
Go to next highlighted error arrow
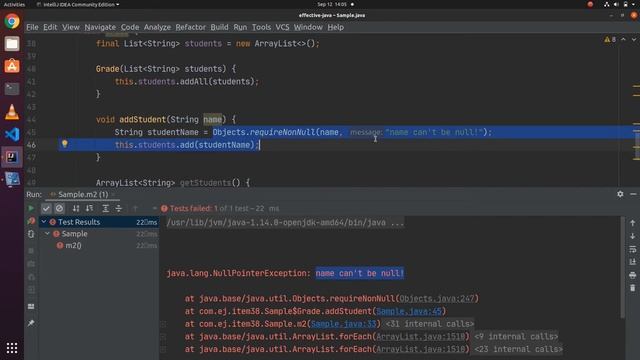[634, 40]
